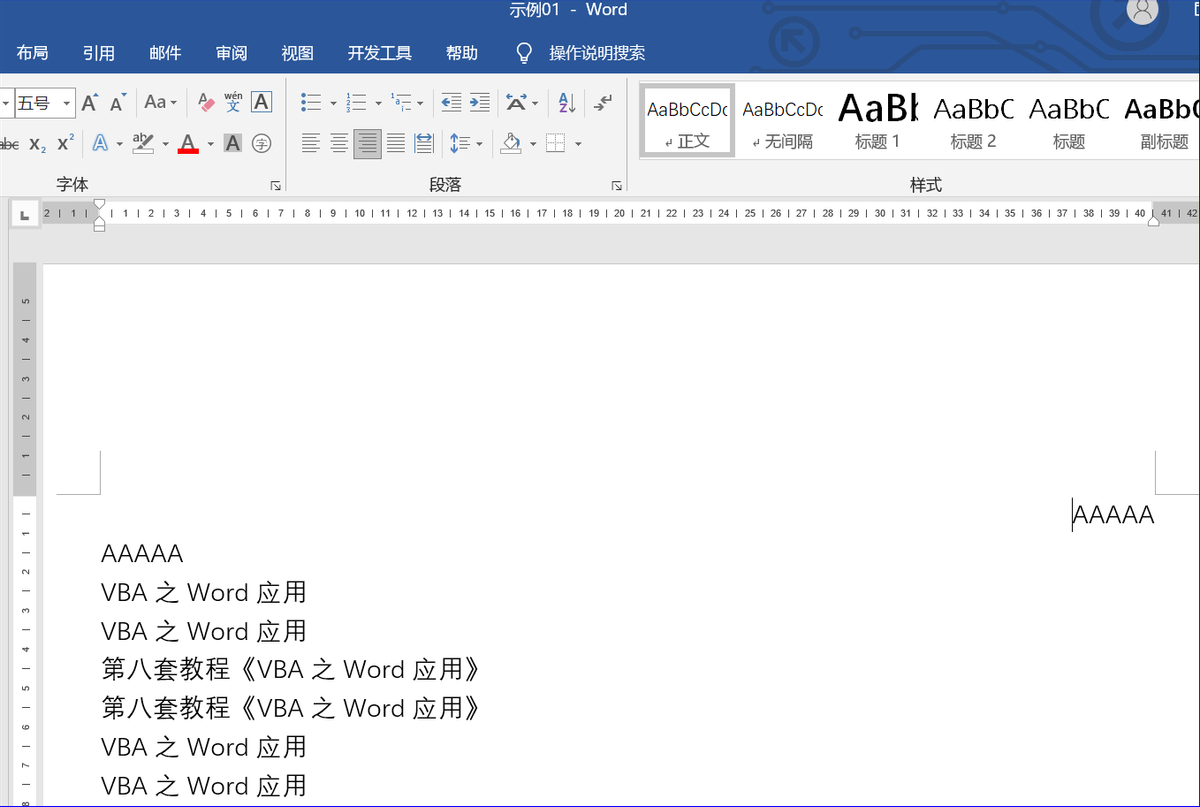Expand the font color arrow
The width and height of the screenshot is (1200, 807).
point(210,145)
